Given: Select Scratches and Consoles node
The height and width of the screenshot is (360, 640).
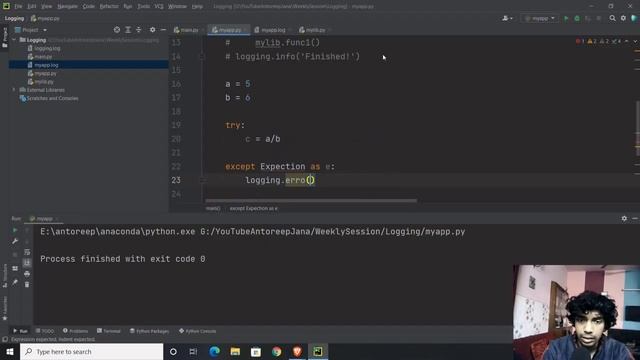Looking at the screenshot, I should (49, 98).
